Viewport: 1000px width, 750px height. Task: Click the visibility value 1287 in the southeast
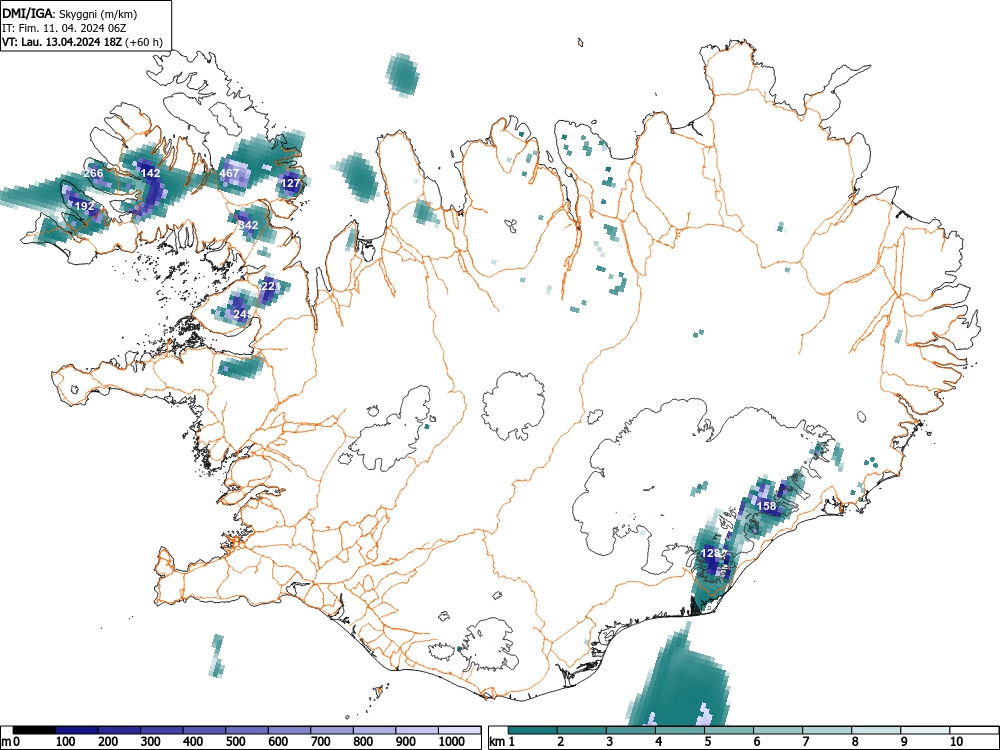pyautogui.click(x=714, y=553)
